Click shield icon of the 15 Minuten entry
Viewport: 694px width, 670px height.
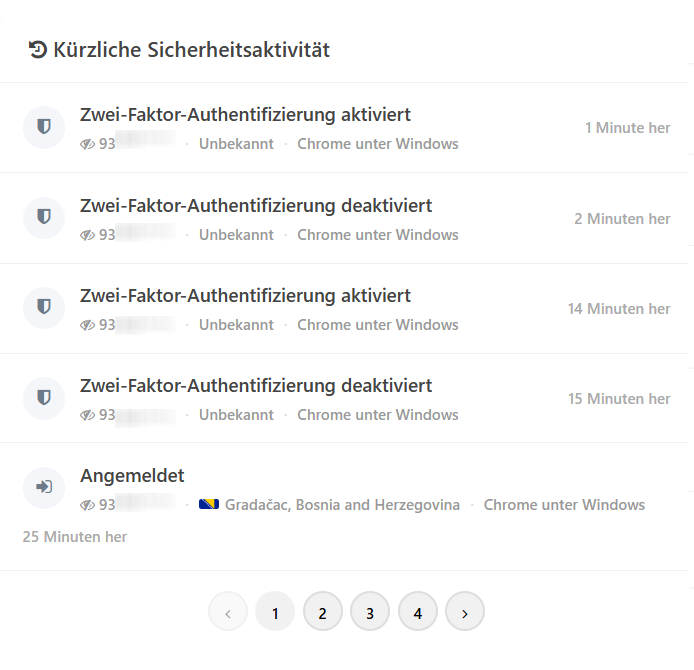[44, 398]
